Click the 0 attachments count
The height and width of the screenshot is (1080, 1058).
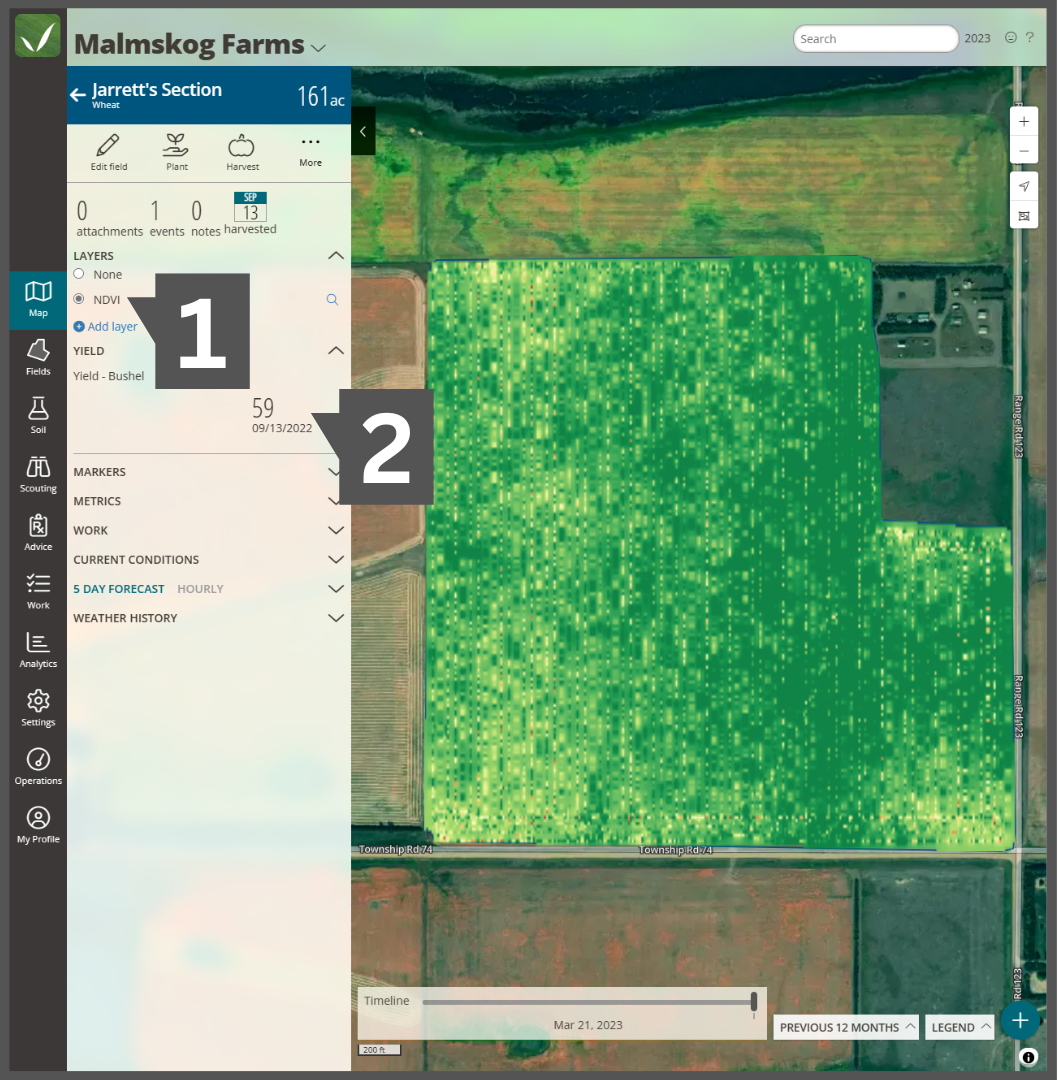110,218
